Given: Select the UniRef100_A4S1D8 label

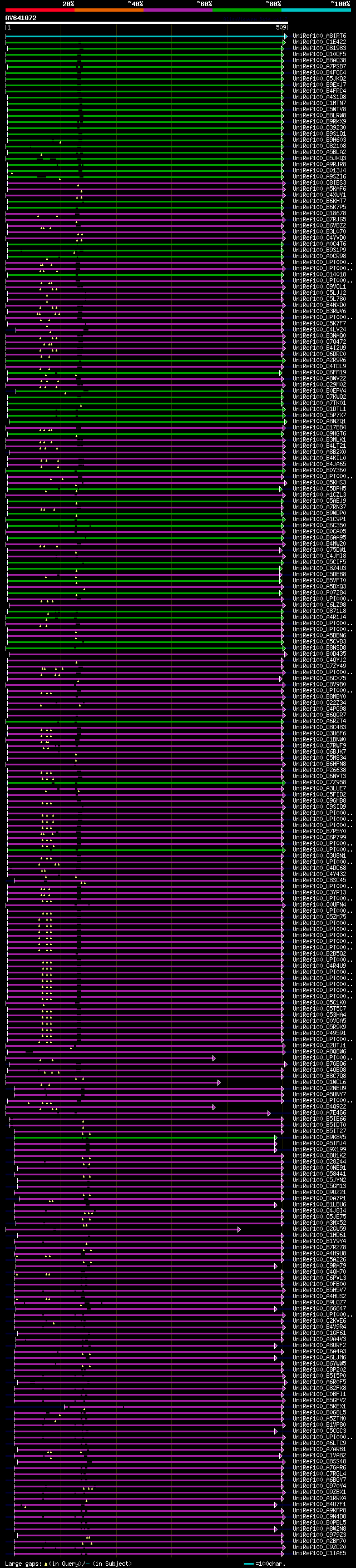Looking at the screenshot, I should click(319, 97).
